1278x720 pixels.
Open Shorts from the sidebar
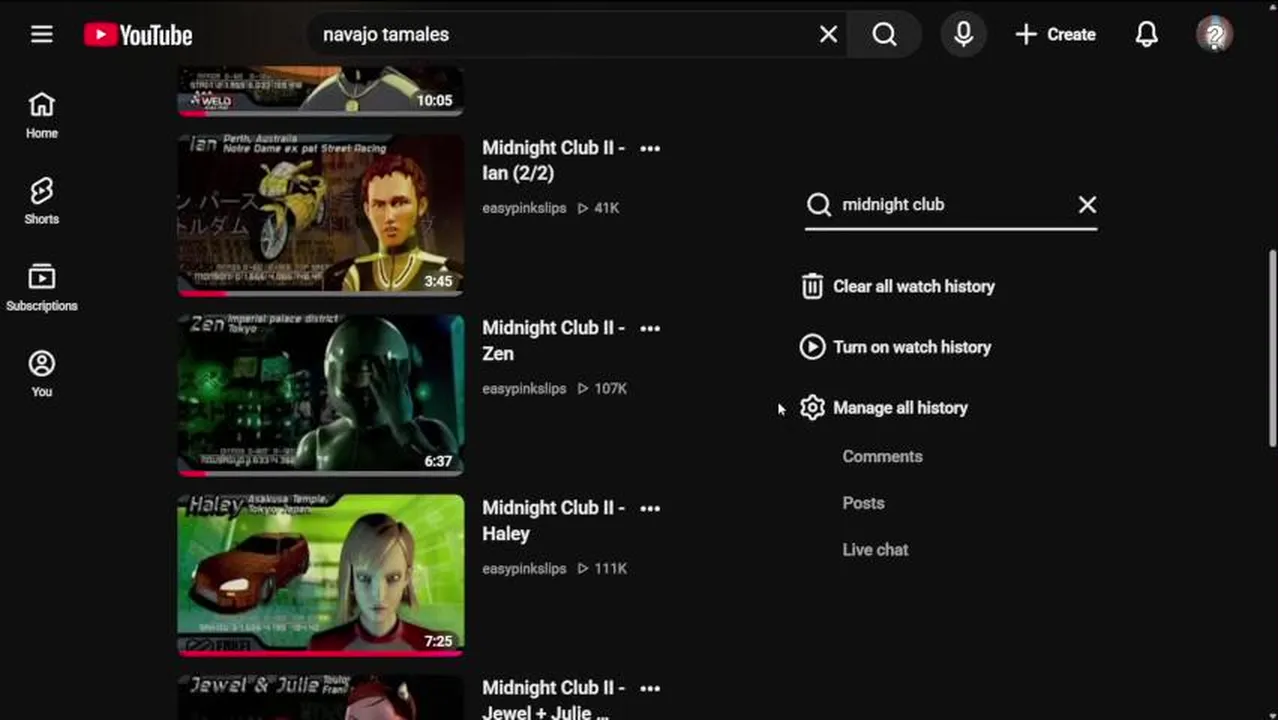[41, 201]
